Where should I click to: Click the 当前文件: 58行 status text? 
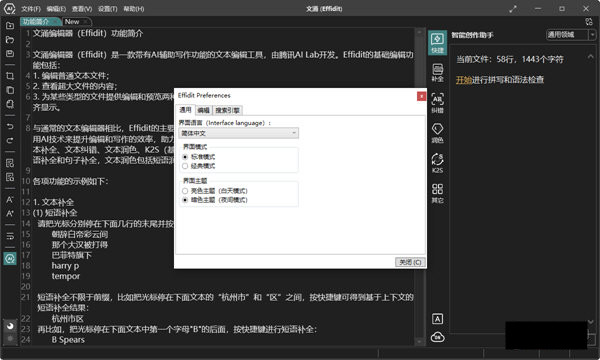point(510,59)
